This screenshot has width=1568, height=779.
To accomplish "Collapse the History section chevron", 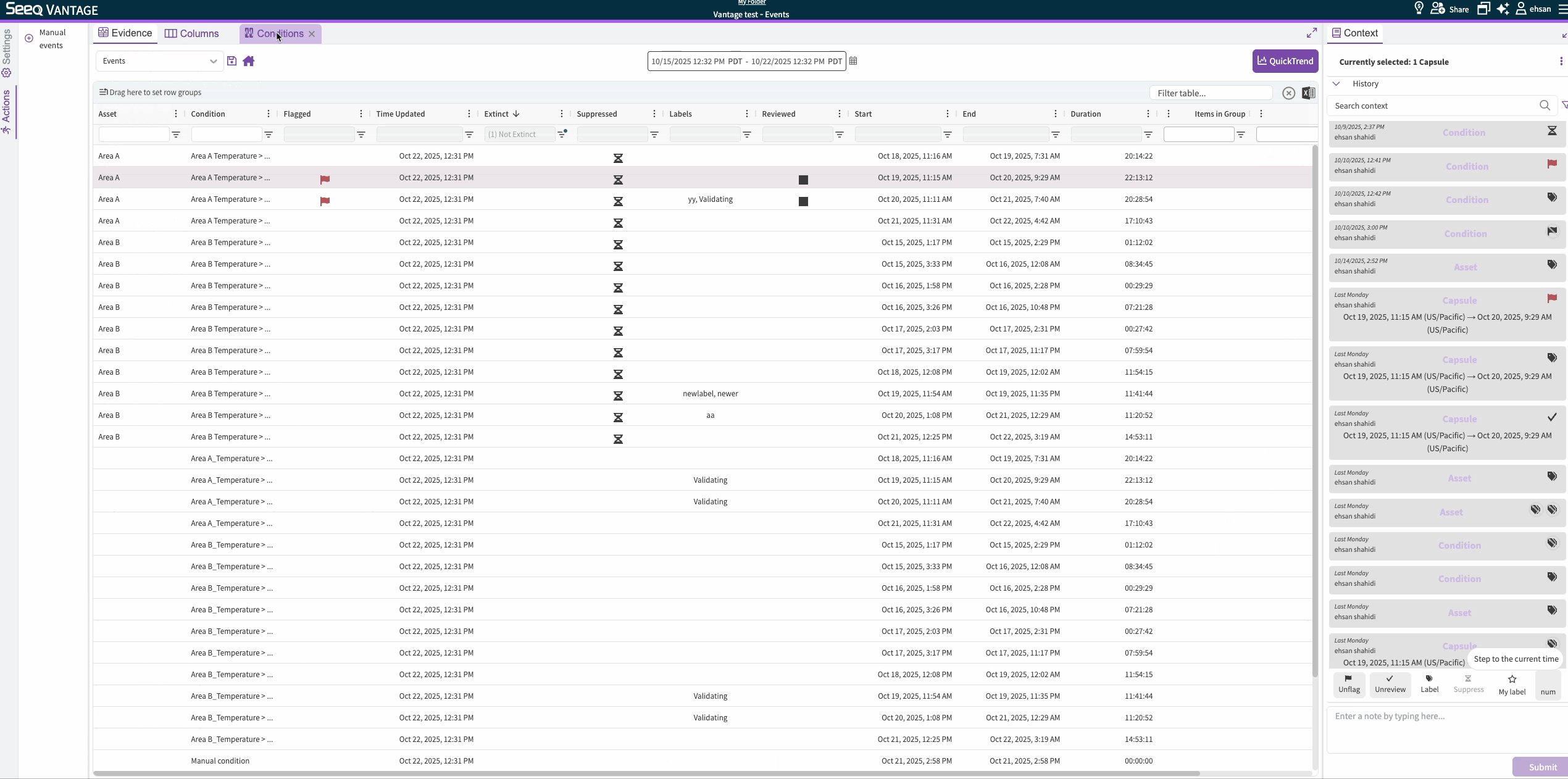I will click(x=1337, y=84).
